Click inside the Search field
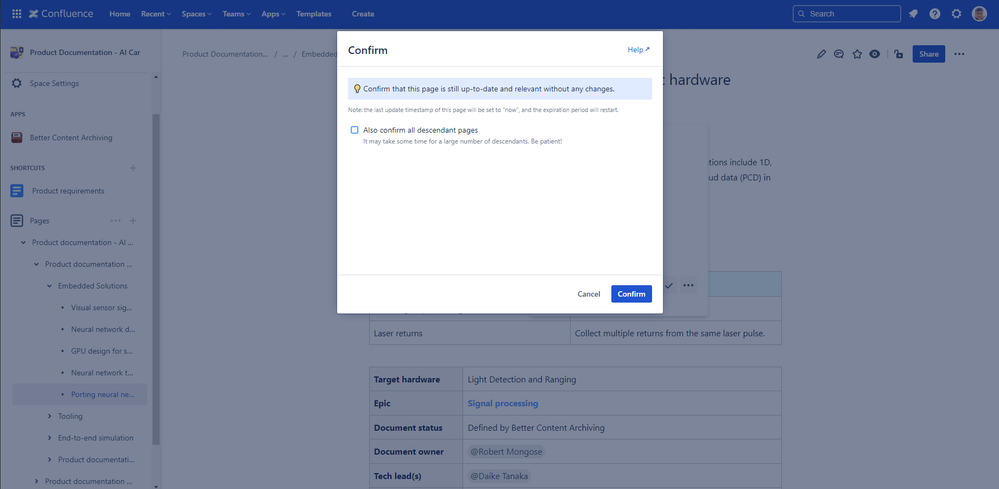Image resolution: width=999 pixels, height=489 pixels. coord(847,13)
